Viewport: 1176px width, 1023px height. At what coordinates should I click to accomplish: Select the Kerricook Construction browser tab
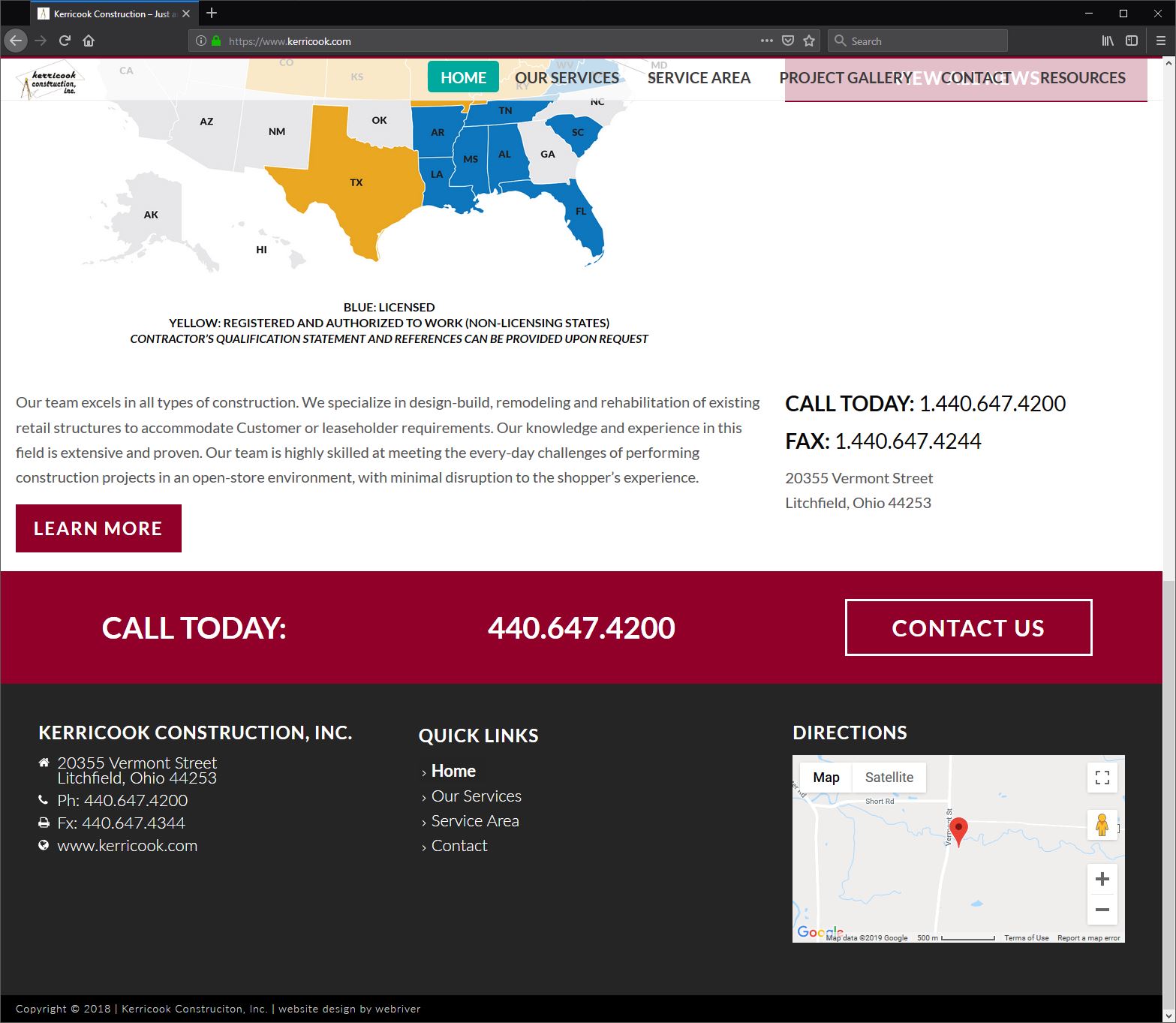click(114, 14)
